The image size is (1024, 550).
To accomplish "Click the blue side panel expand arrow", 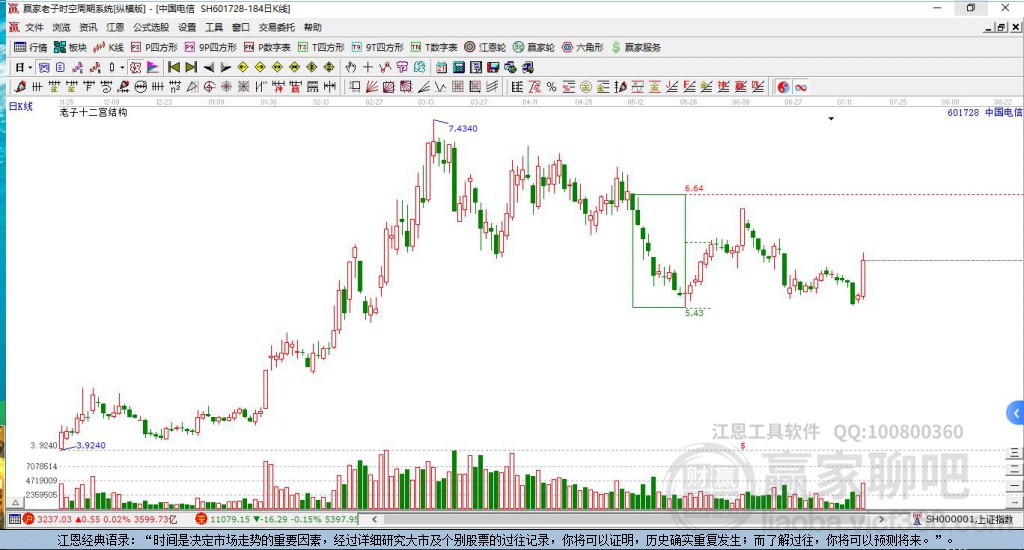I will coord(1015,413).
